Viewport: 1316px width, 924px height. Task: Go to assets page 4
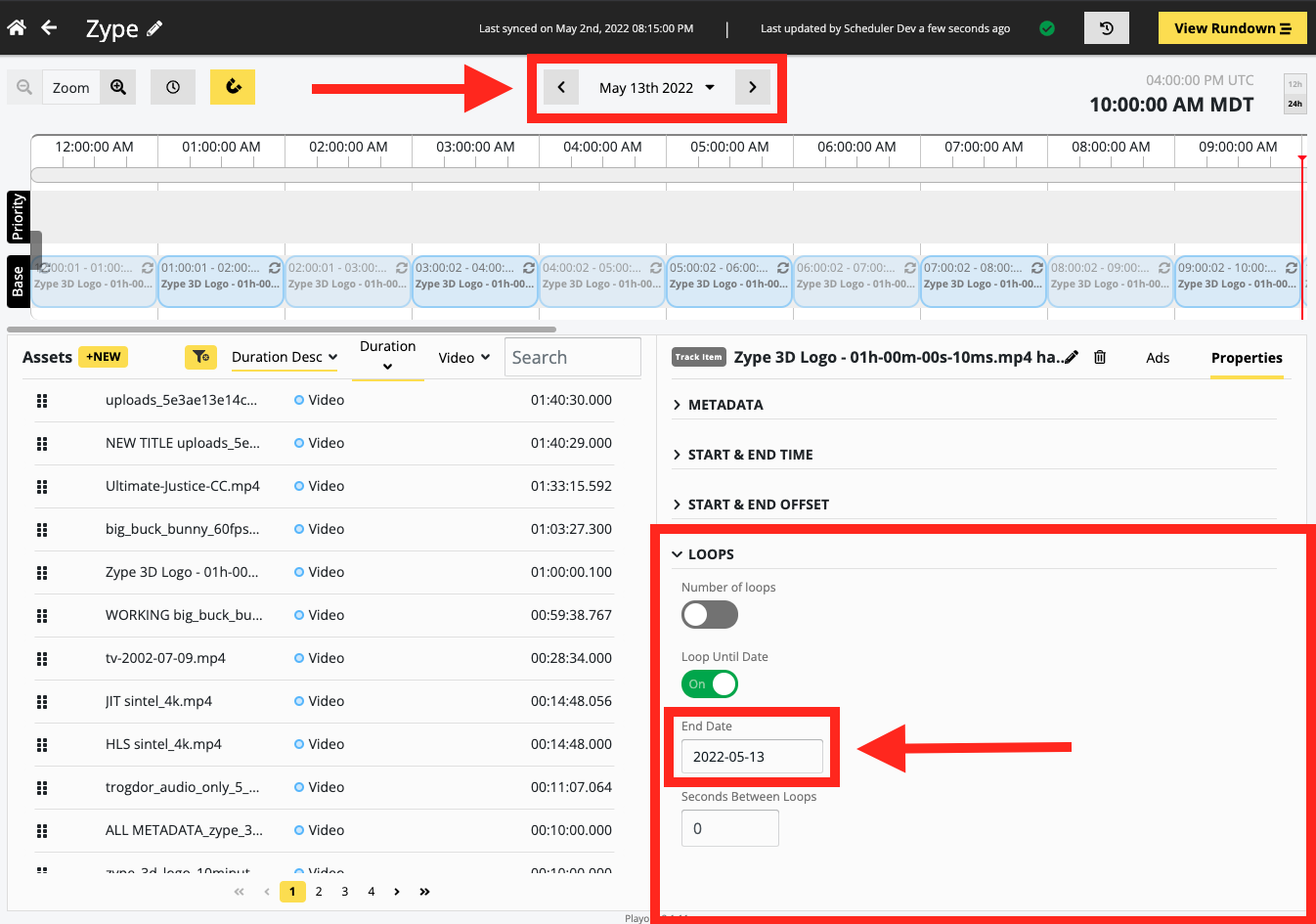(372, 892)
